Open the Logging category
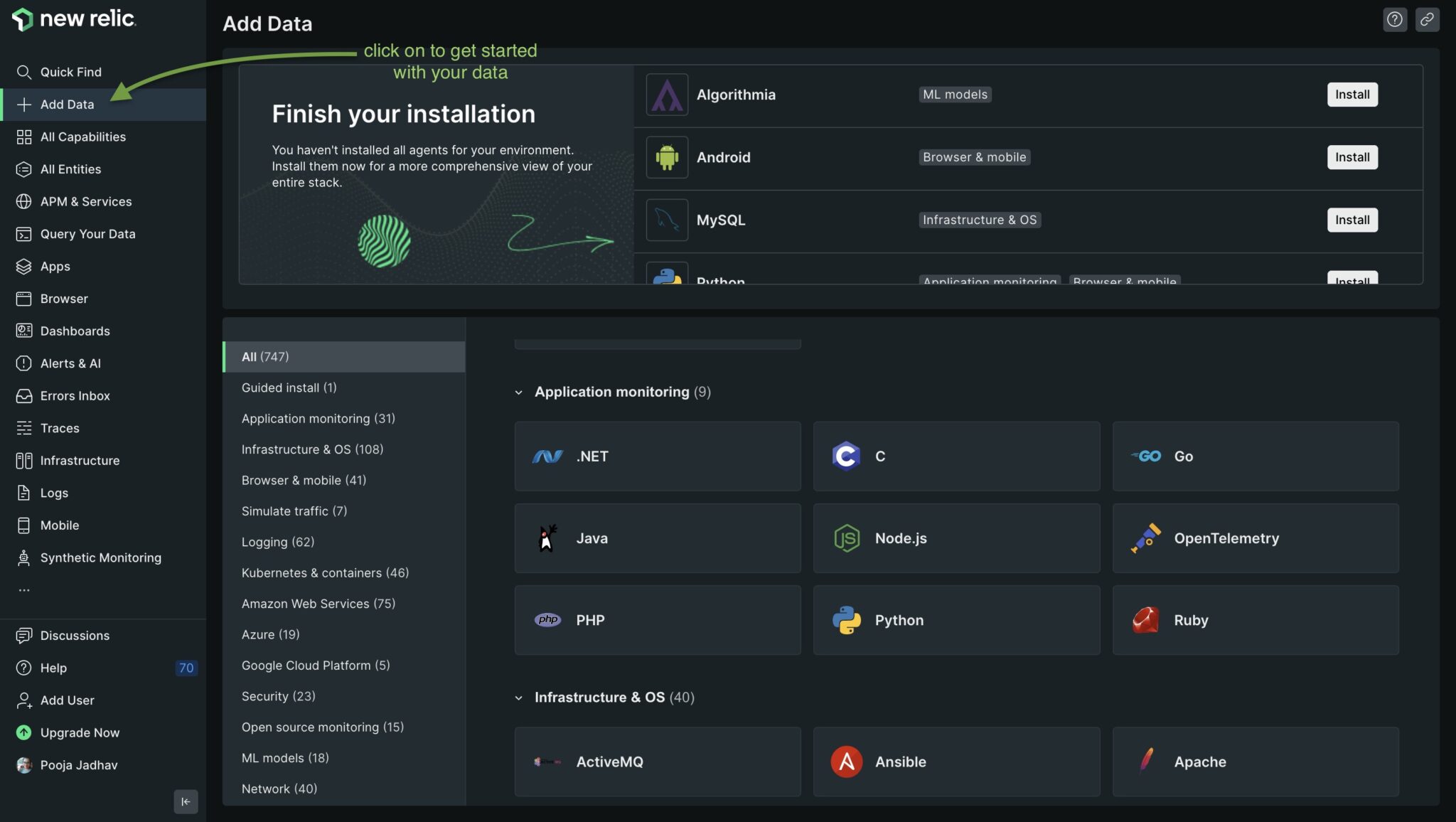The width and height of the screenshot is (1456, 822). tap(278, 541)
